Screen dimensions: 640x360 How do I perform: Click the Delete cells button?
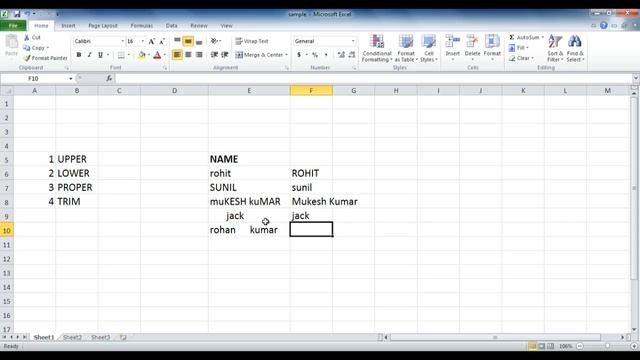[x=472, y=48]
